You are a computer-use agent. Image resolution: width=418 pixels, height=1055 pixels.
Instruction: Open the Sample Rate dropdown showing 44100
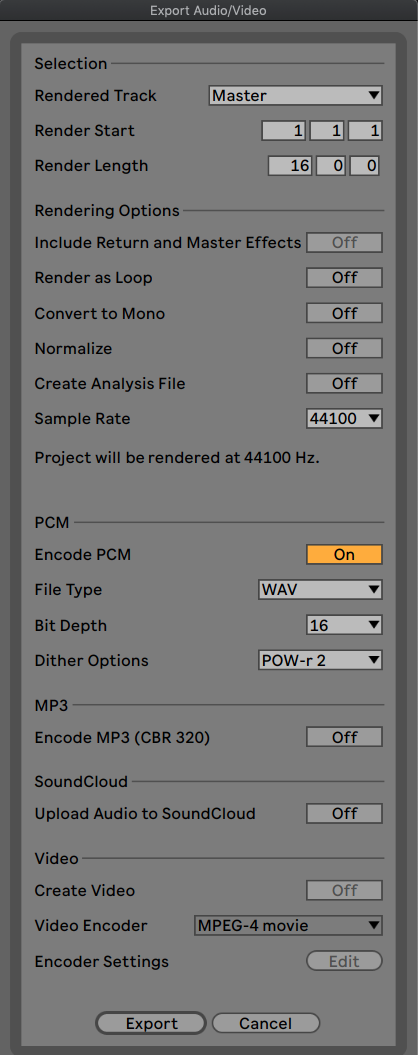[345, 419]
